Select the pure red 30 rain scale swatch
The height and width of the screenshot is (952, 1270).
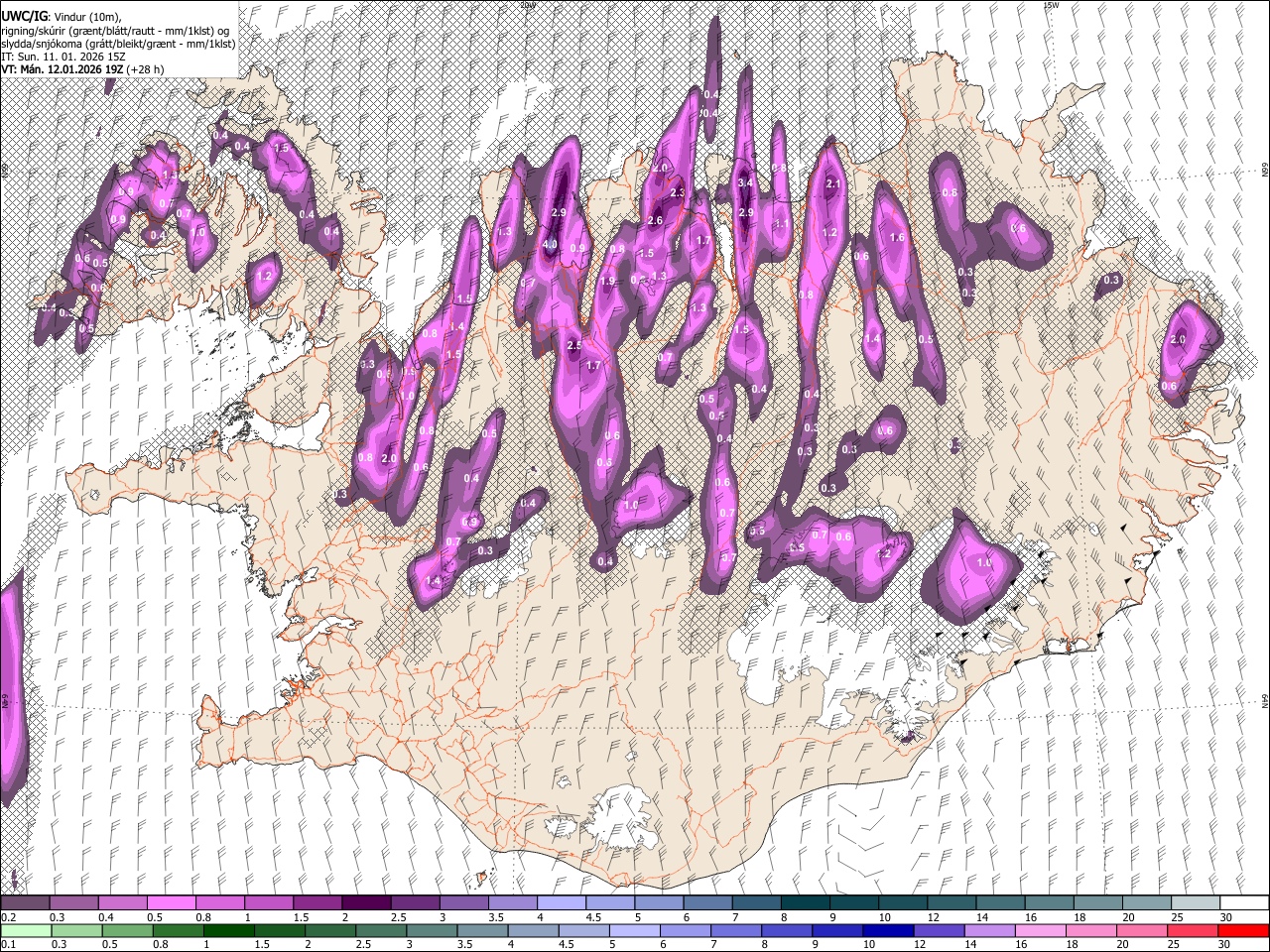pyautogui.click(x=1243, y=930)
